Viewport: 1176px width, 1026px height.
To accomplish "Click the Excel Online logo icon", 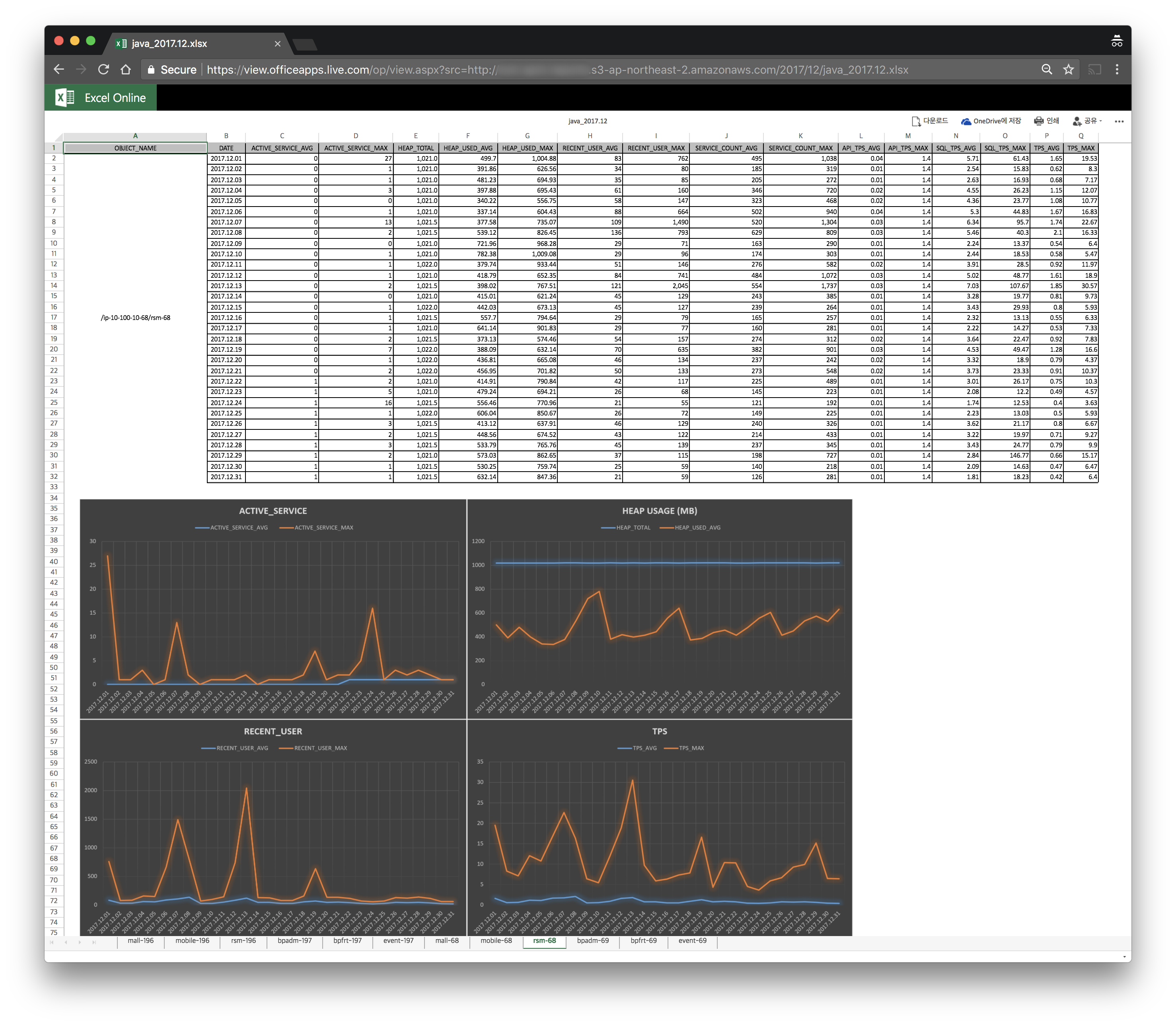I will [x=65, y=98].
